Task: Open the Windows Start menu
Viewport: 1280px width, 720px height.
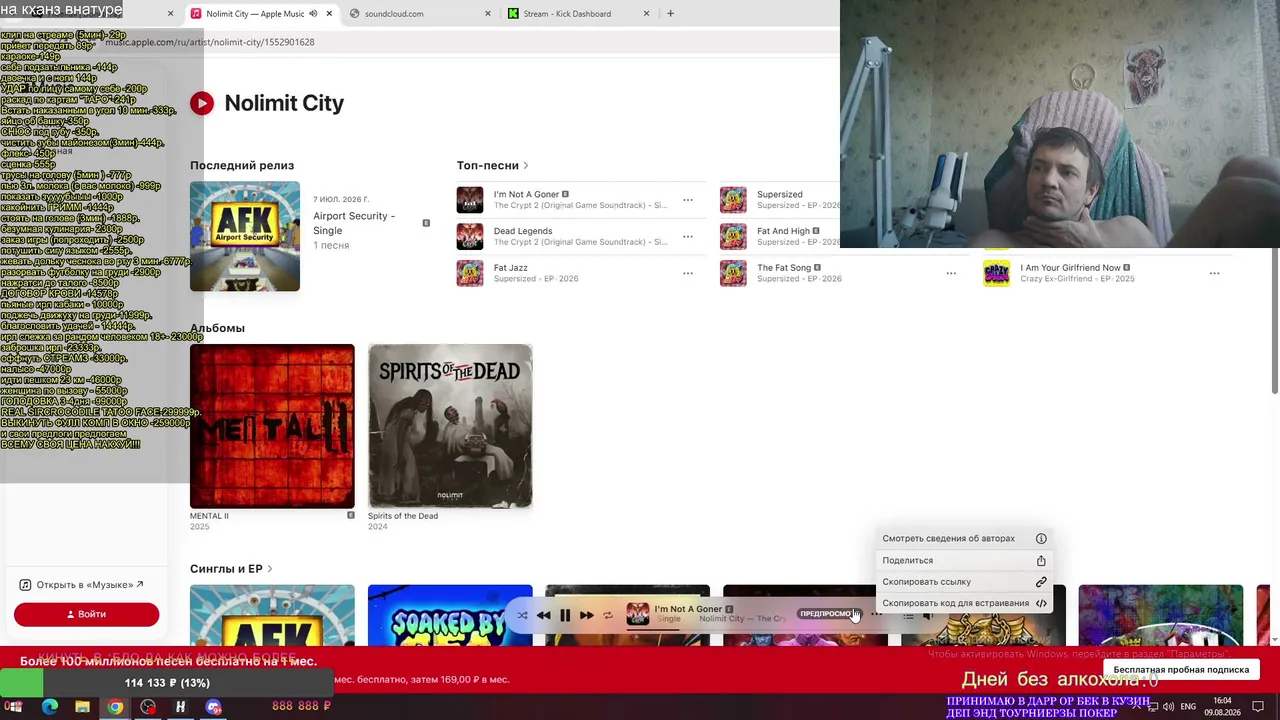Action: (x=14, y=707)
